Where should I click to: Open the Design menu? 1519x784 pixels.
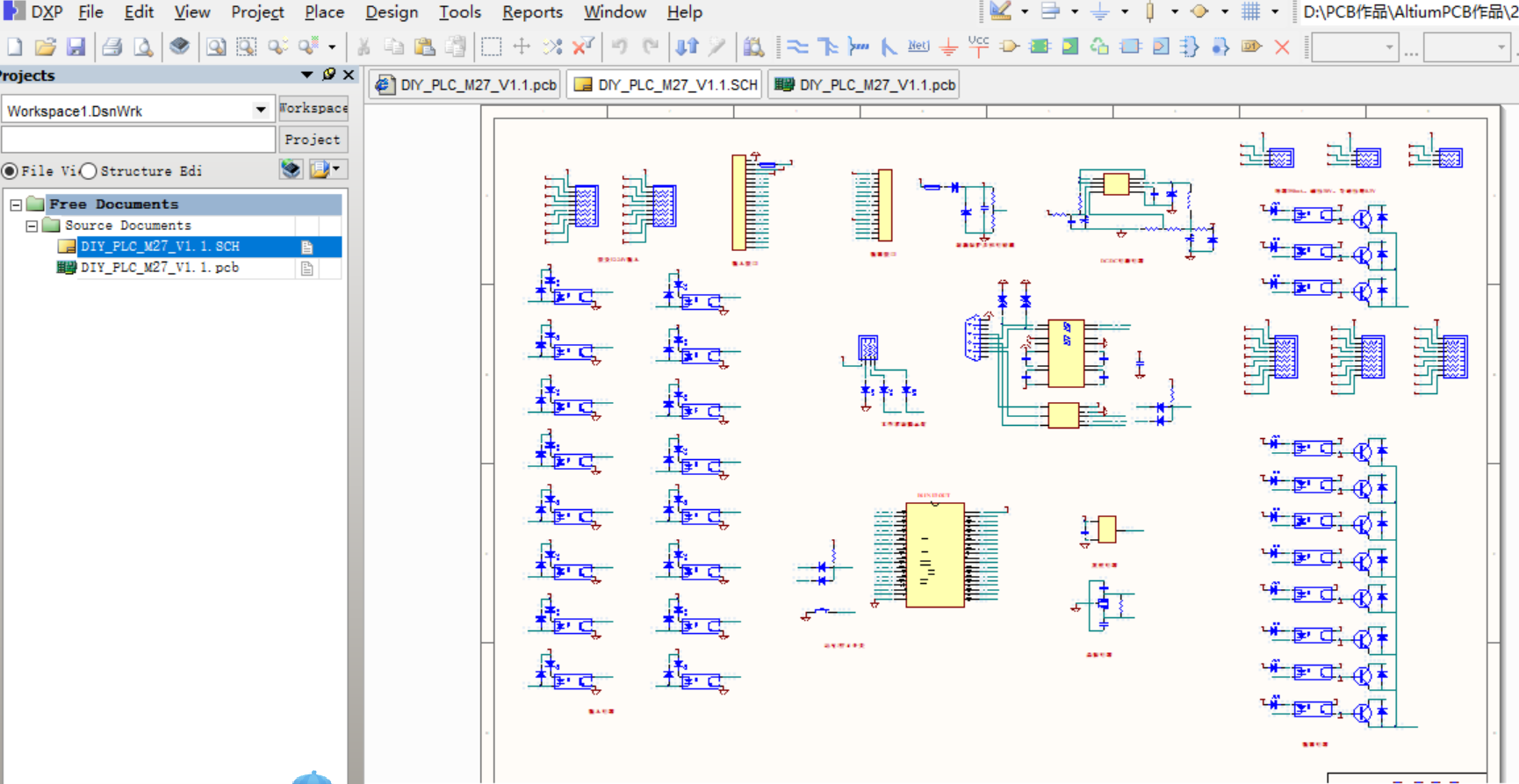[392, 12]
